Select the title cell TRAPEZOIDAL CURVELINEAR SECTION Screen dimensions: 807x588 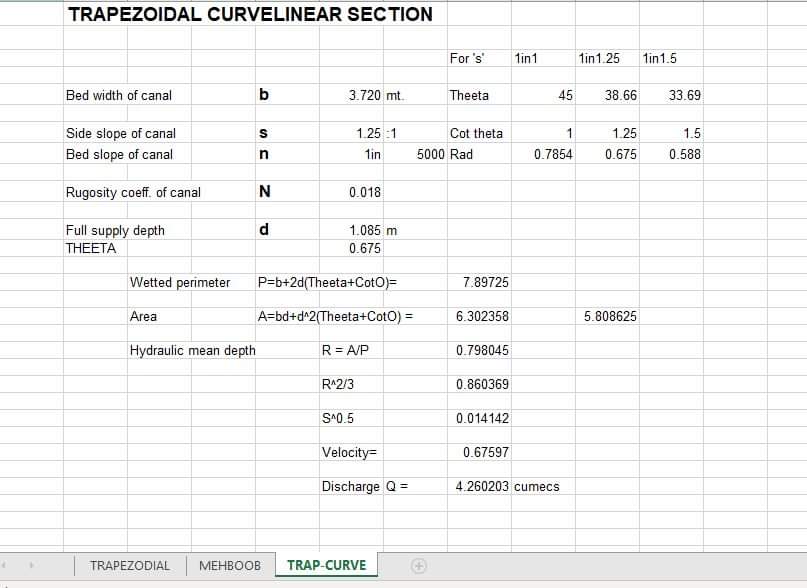click(251, 14)
